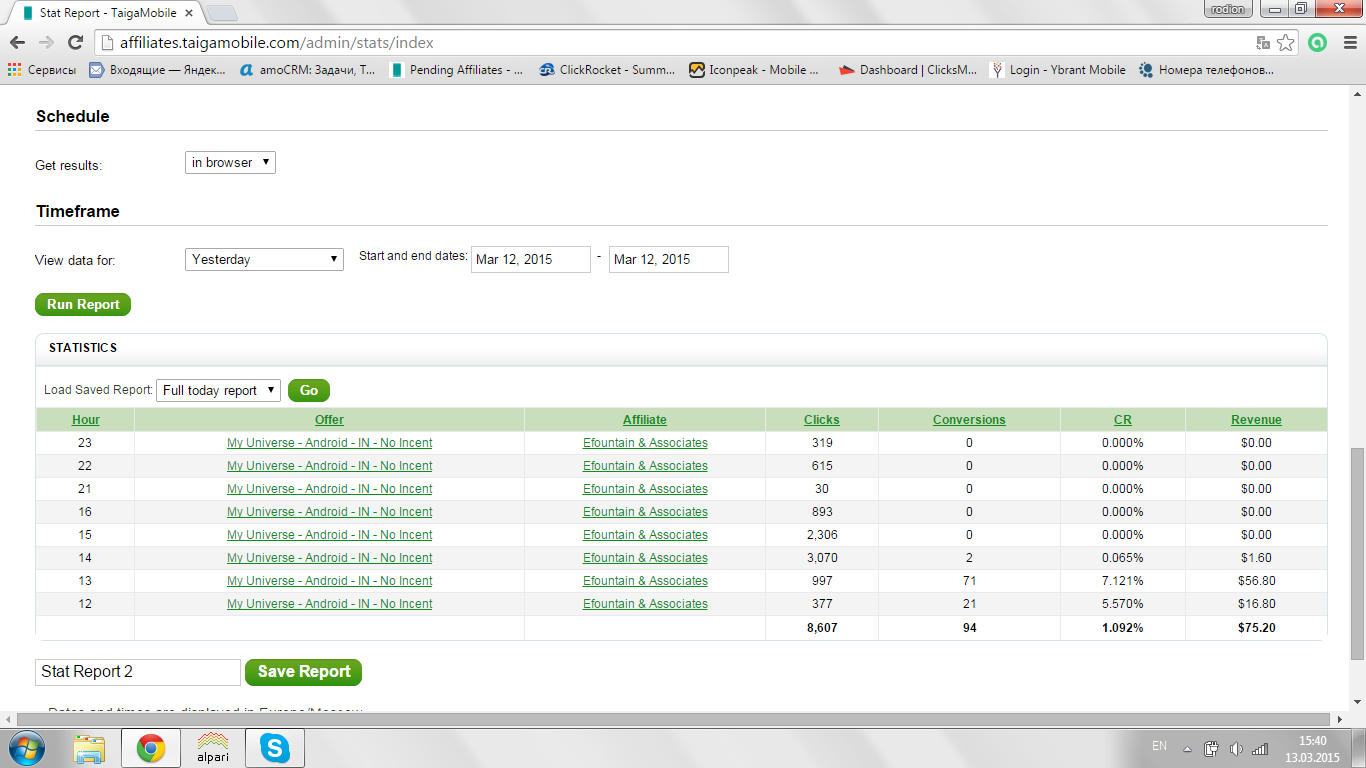
Task: Click the revenue cell $56.80
Action: click(x=1256, y=581)
